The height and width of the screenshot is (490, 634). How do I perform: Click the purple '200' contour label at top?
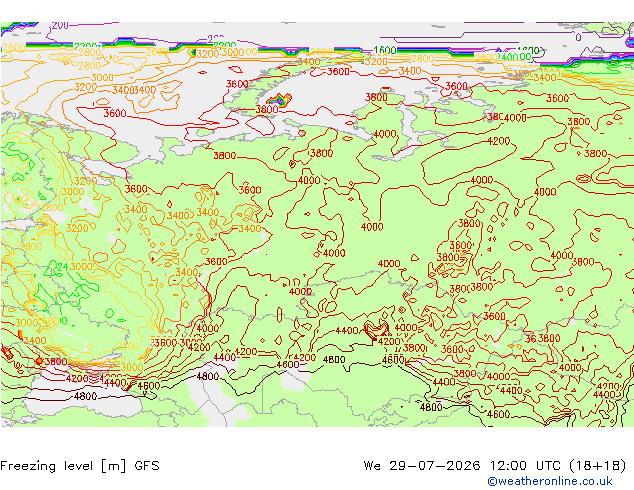[x=60, y=25]
